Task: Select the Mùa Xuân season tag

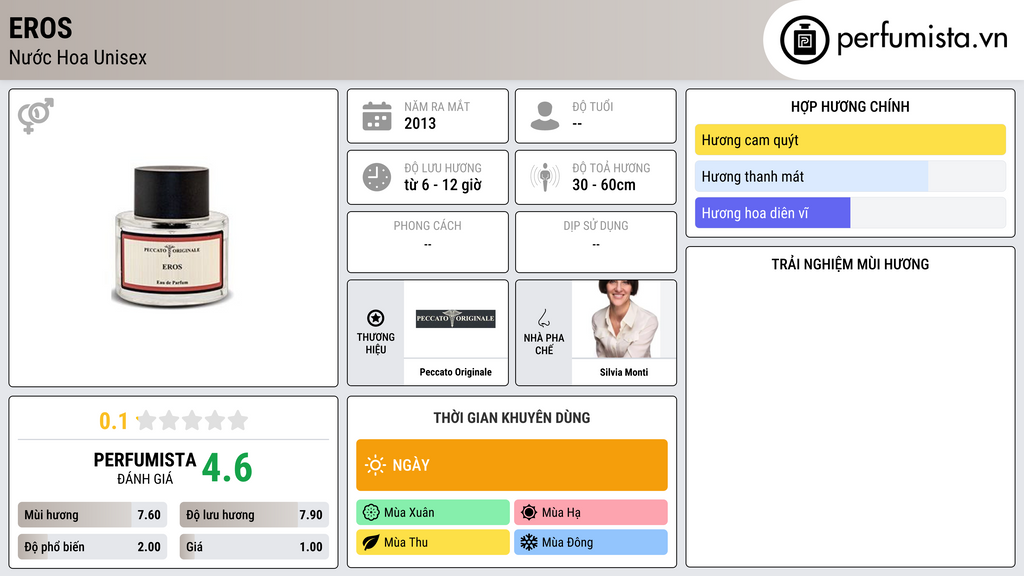Action: [433, 513]
